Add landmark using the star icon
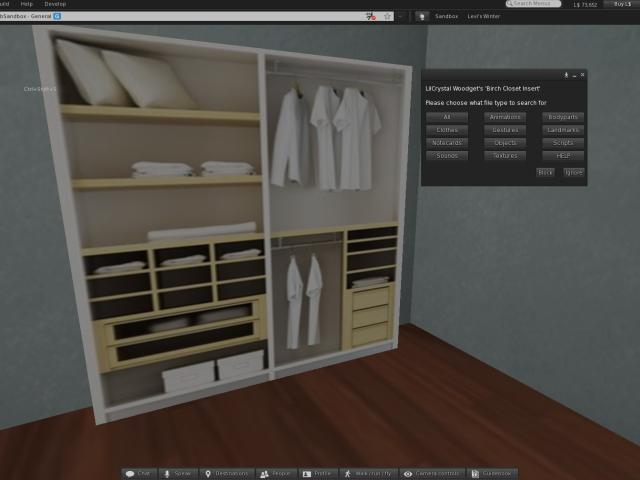Image resolution: width=640 pixels, height=480 pixels. click(x=387, y=16)
